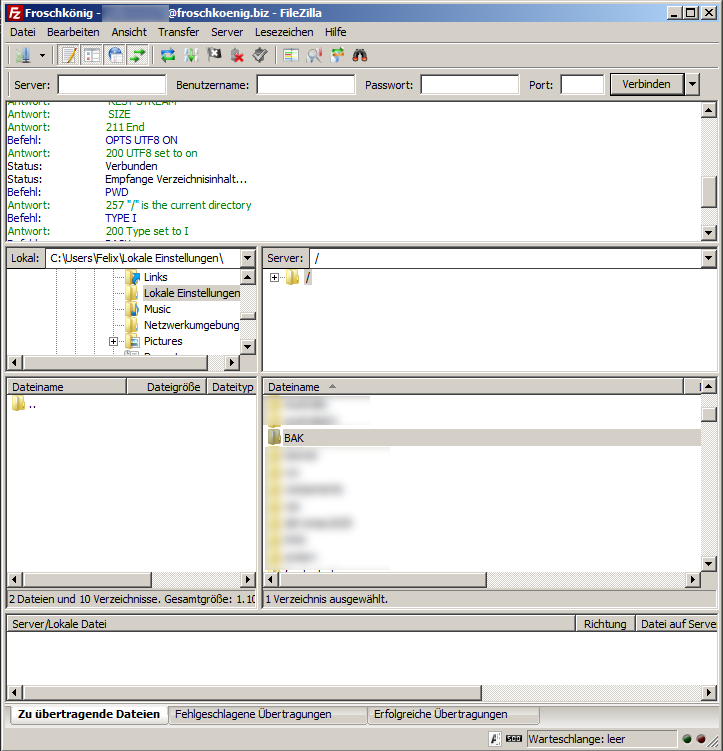
Task: Click the disconnect from server icon
Action: tap(237, 55)
